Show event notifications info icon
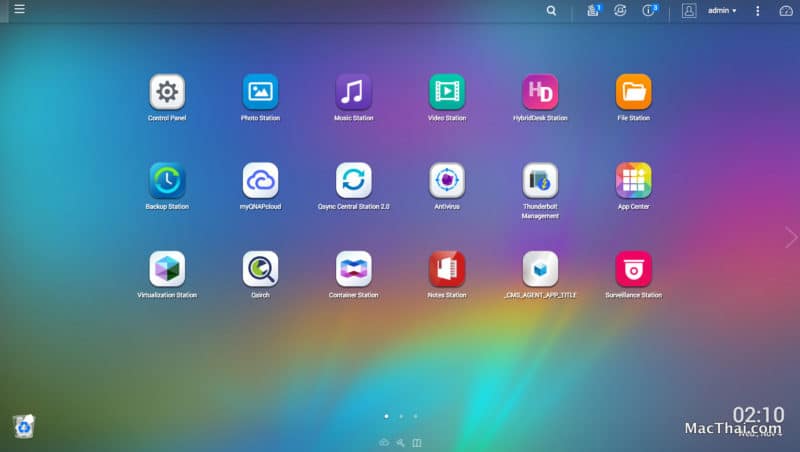The width and height of the screenshot is (800, 452). click(649, 10)
